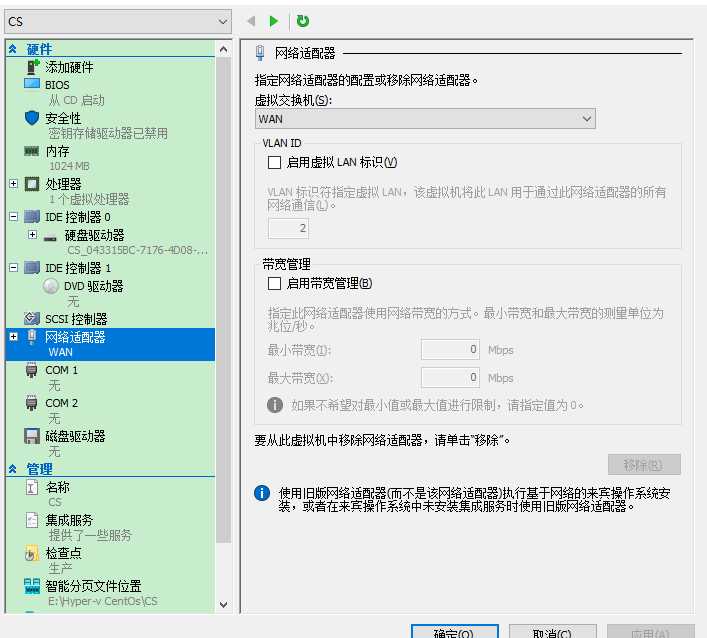Collapse the IDE 控制器 1 node
The height and width of the screenshot is (638, 707).
(14, 268)
